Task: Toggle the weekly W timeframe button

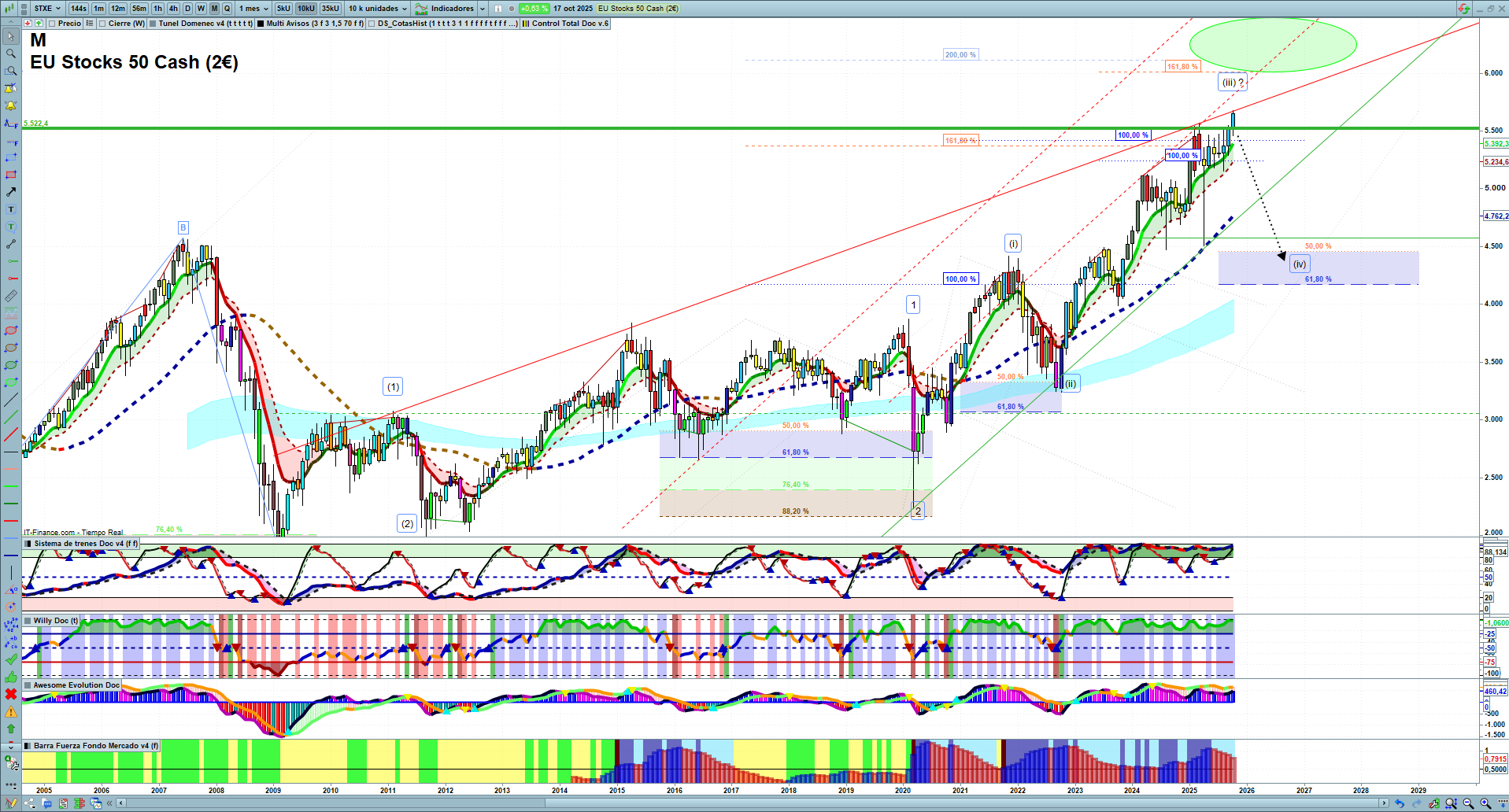Action: pos(201,9)
